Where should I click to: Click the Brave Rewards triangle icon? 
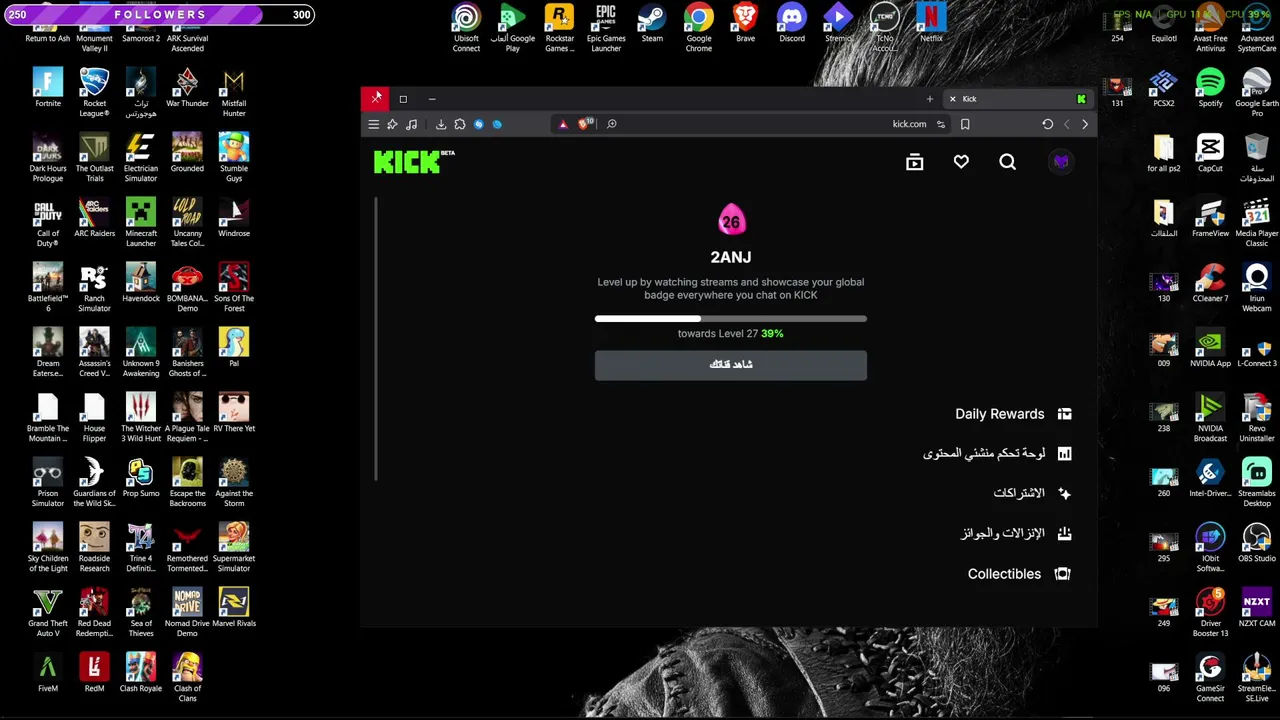click(x=563, y=124)
